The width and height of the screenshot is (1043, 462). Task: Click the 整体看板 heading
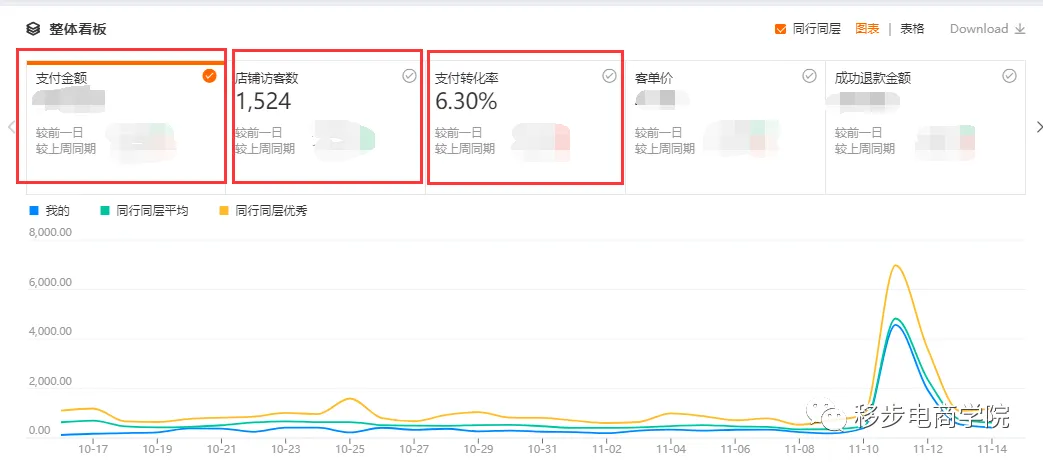77,29
